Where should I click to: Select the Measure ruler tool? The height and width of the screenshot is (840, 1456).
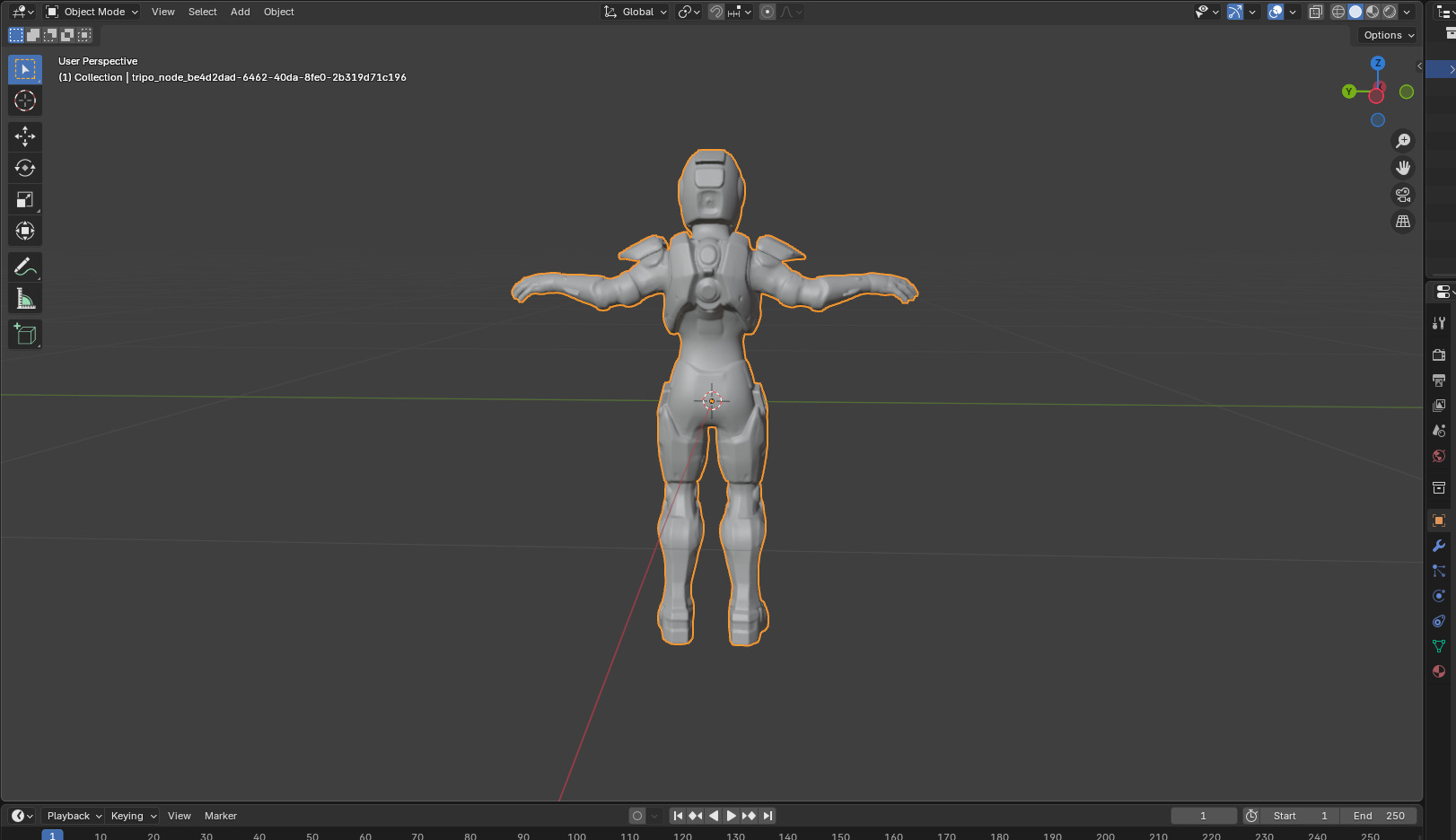(x=25, y=298)
